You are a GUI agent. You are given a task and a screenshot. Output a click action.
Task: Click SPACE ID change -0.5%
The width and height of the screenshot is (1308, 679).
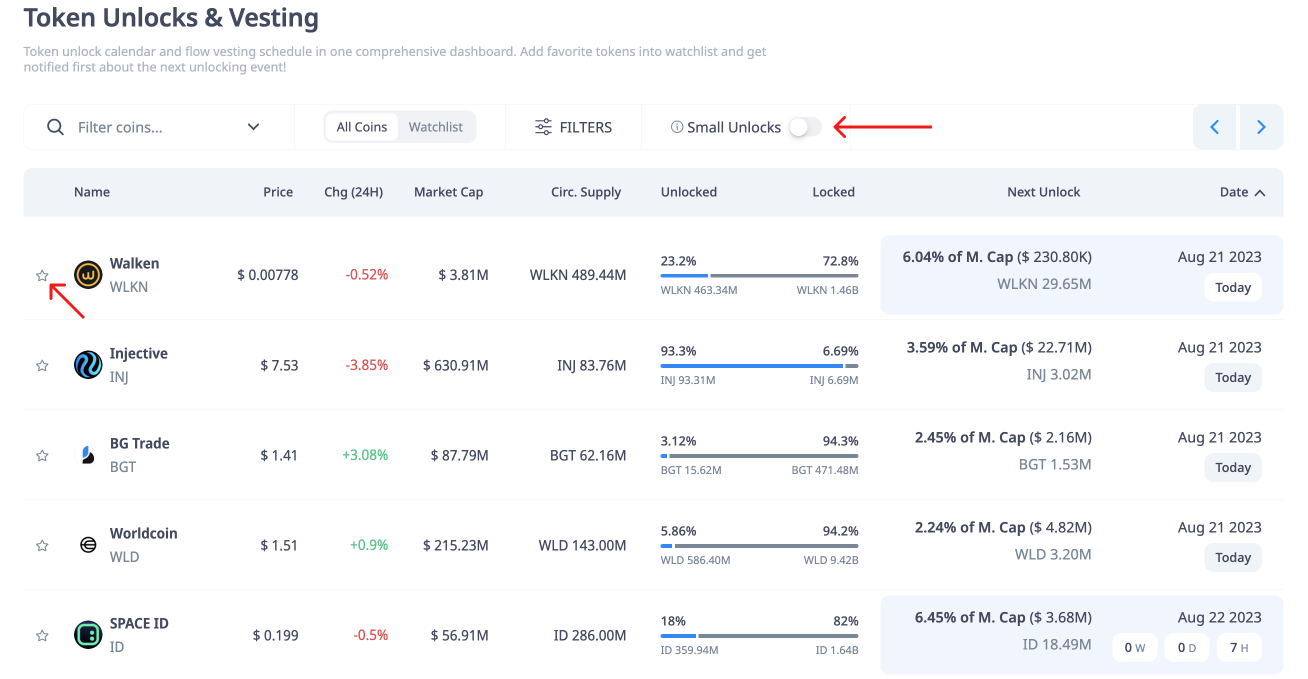370,635
